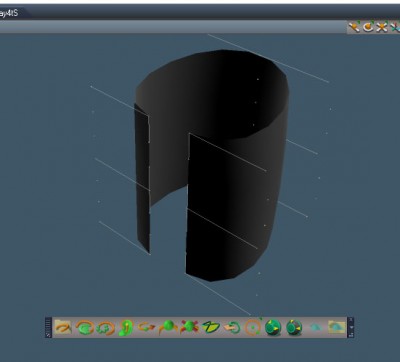
Task: Click the green ear-shaped figure icon
Action: pos(126,328)
